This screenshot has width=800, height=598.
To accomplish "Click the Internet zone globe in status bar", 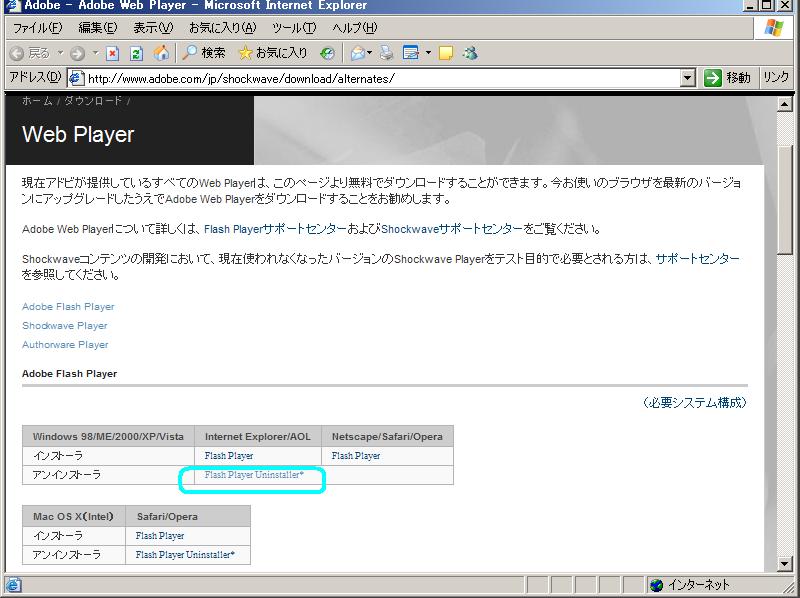I will [x=657, y=585].
